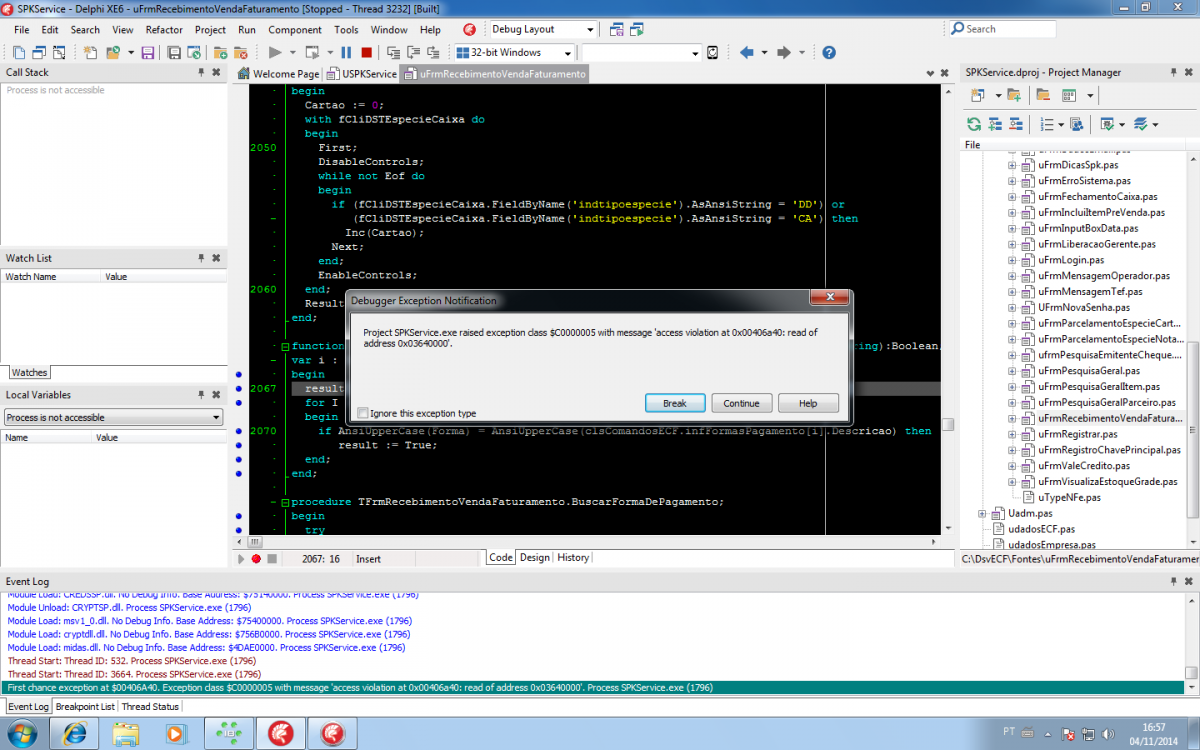
Task: Click the Help question mark icon
Action: (x=828, y=52)
